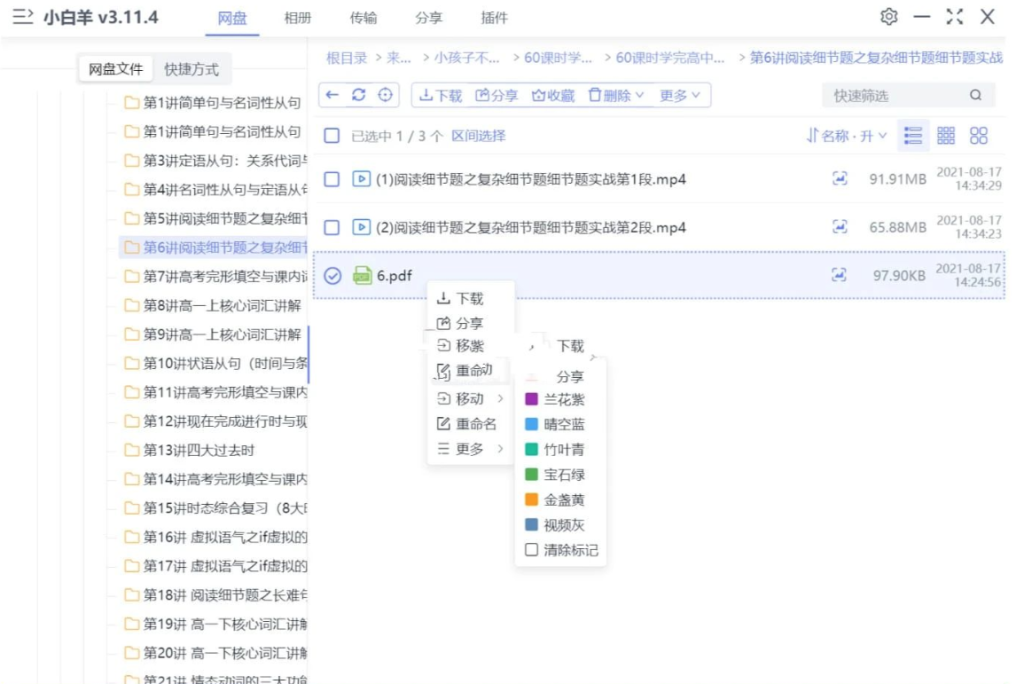
Task: Open the 删除 dropdown arrow in toolbar
Action: [640, 95]
